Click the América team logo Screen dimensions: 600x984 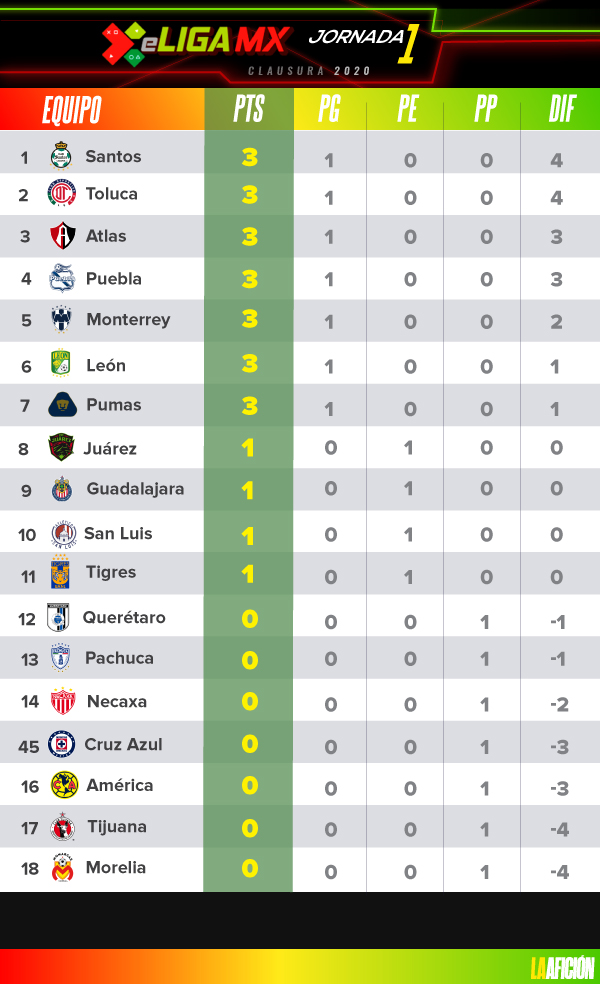click(64, 785)
